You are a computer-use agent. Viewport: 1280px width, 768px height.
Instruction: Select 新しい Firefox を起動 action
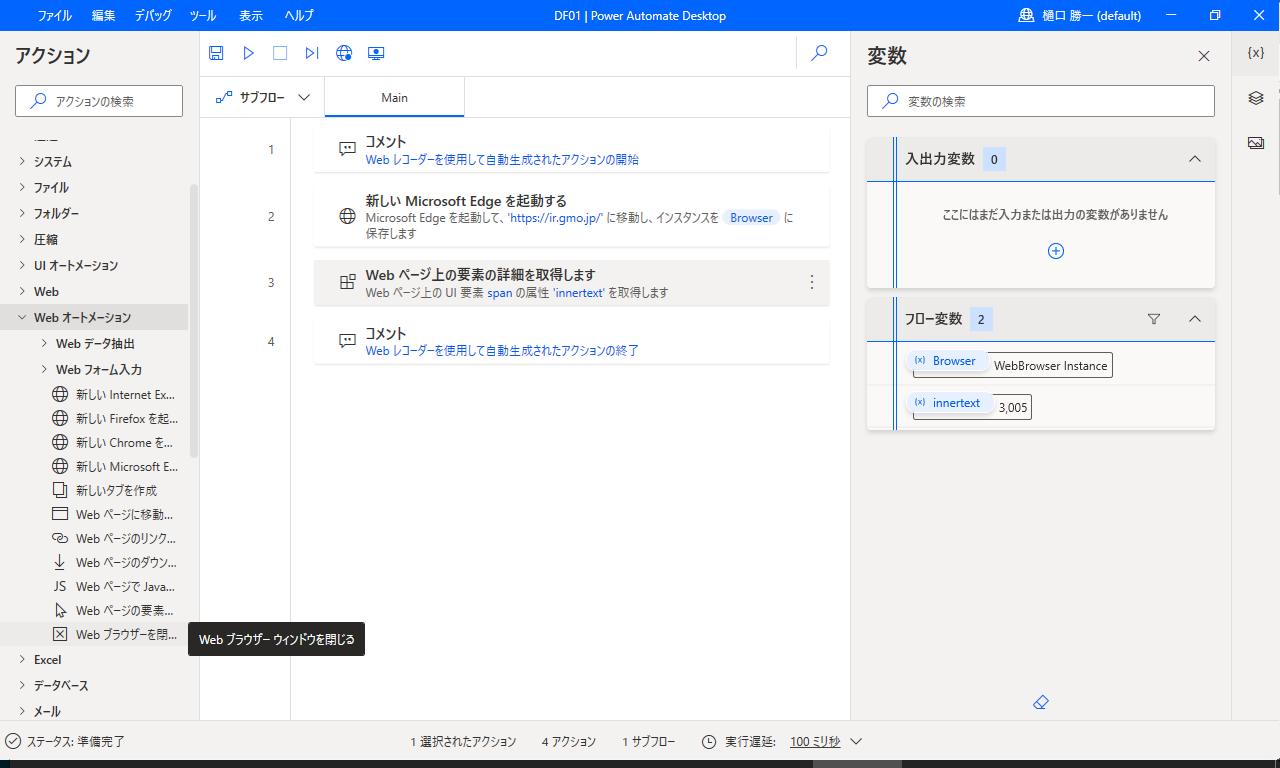click(x=114, y=418)
